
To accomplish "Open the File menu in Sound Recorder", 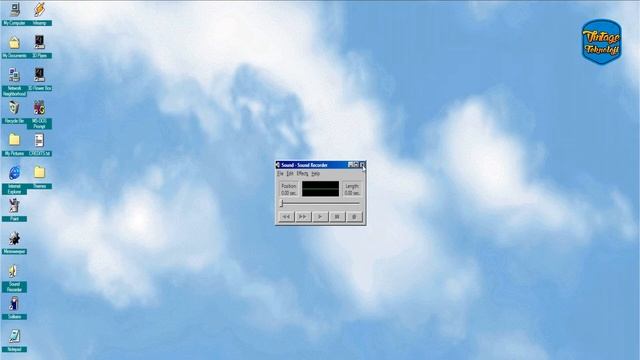I will click(280, 174).
